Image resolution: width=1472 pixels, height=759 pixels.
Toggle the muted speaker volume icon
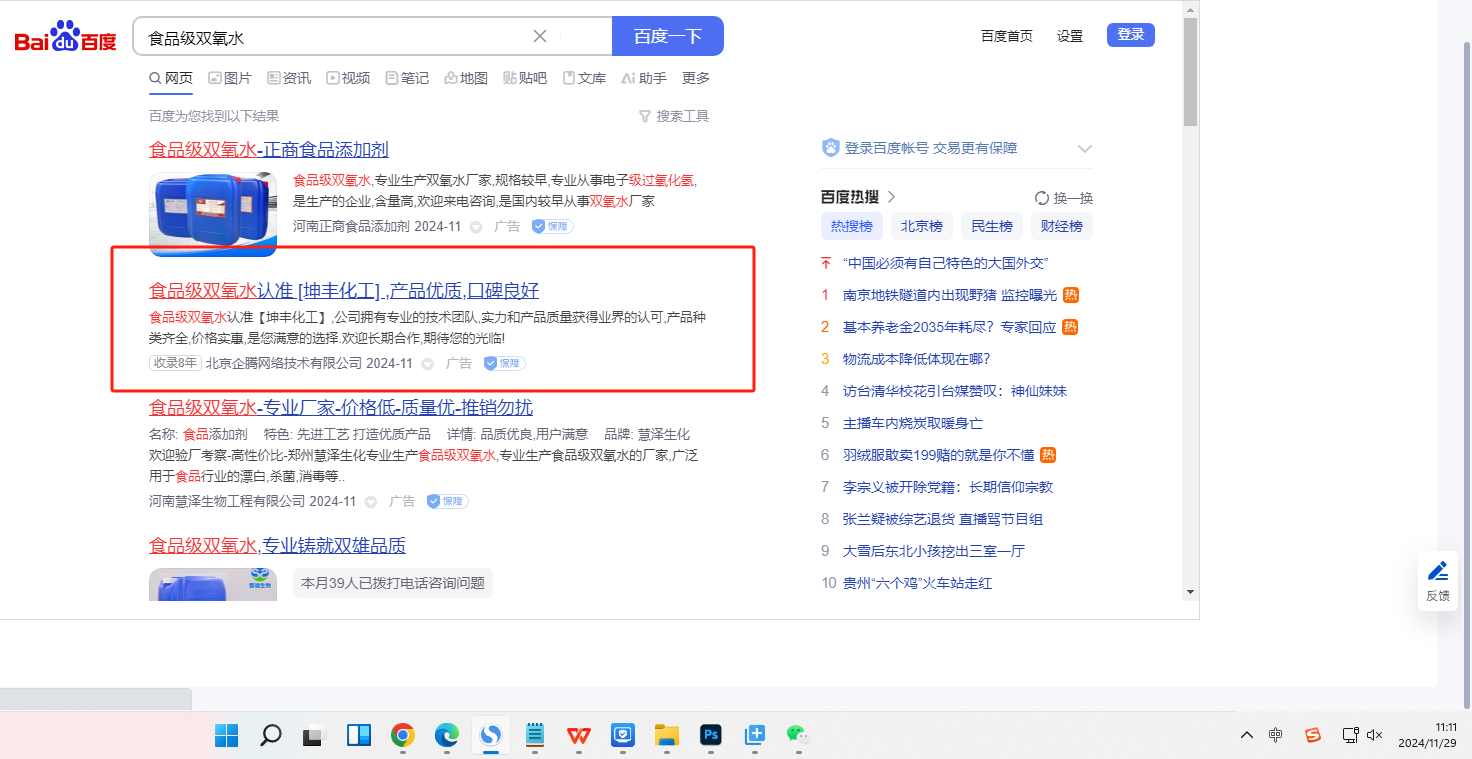point(1375,736)
